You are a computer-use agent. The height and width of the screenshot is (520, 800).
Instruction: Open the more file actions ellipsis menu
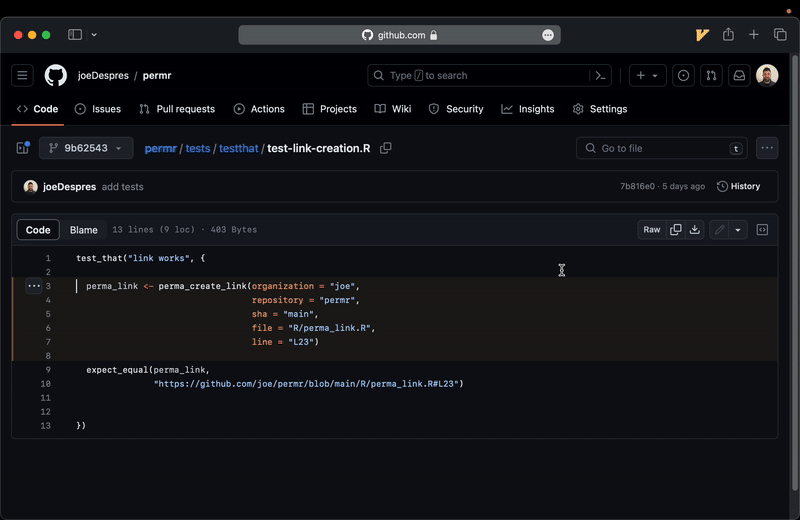767,148
